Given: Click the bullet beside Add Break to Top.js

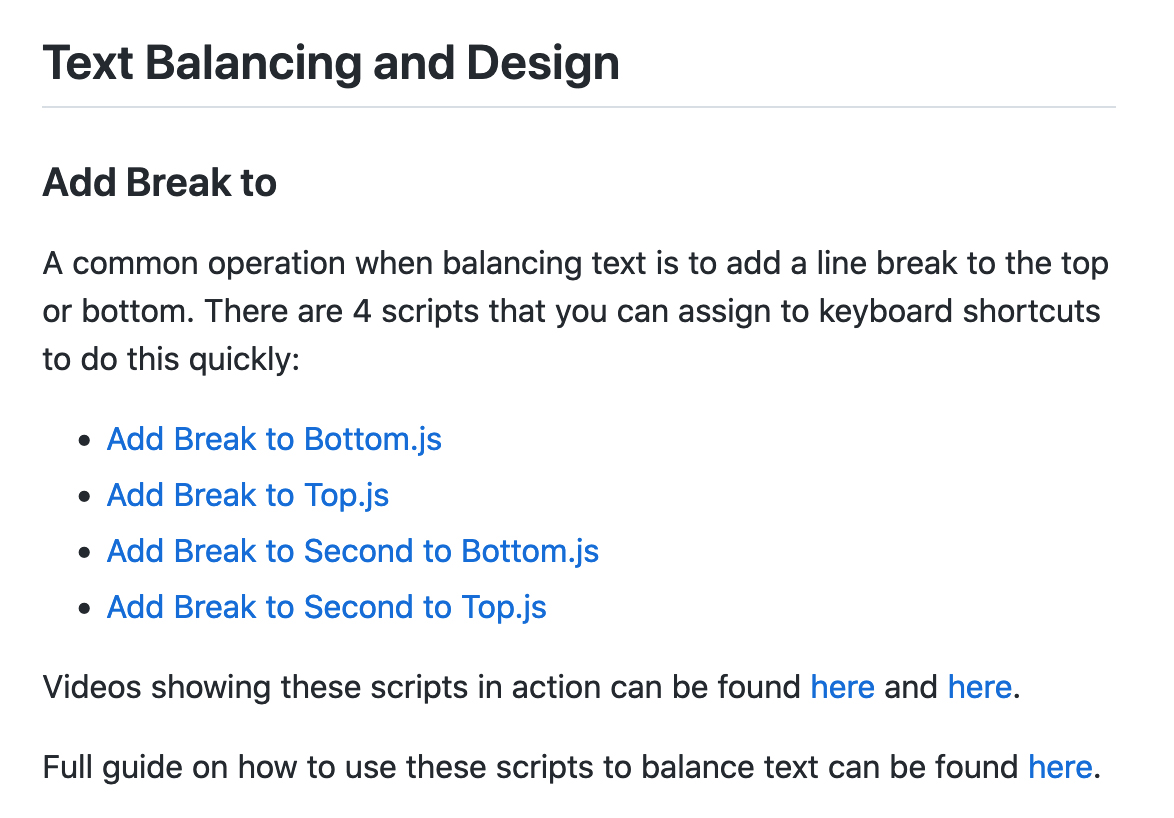Looking at the screenshot, I should click(85, 496).
